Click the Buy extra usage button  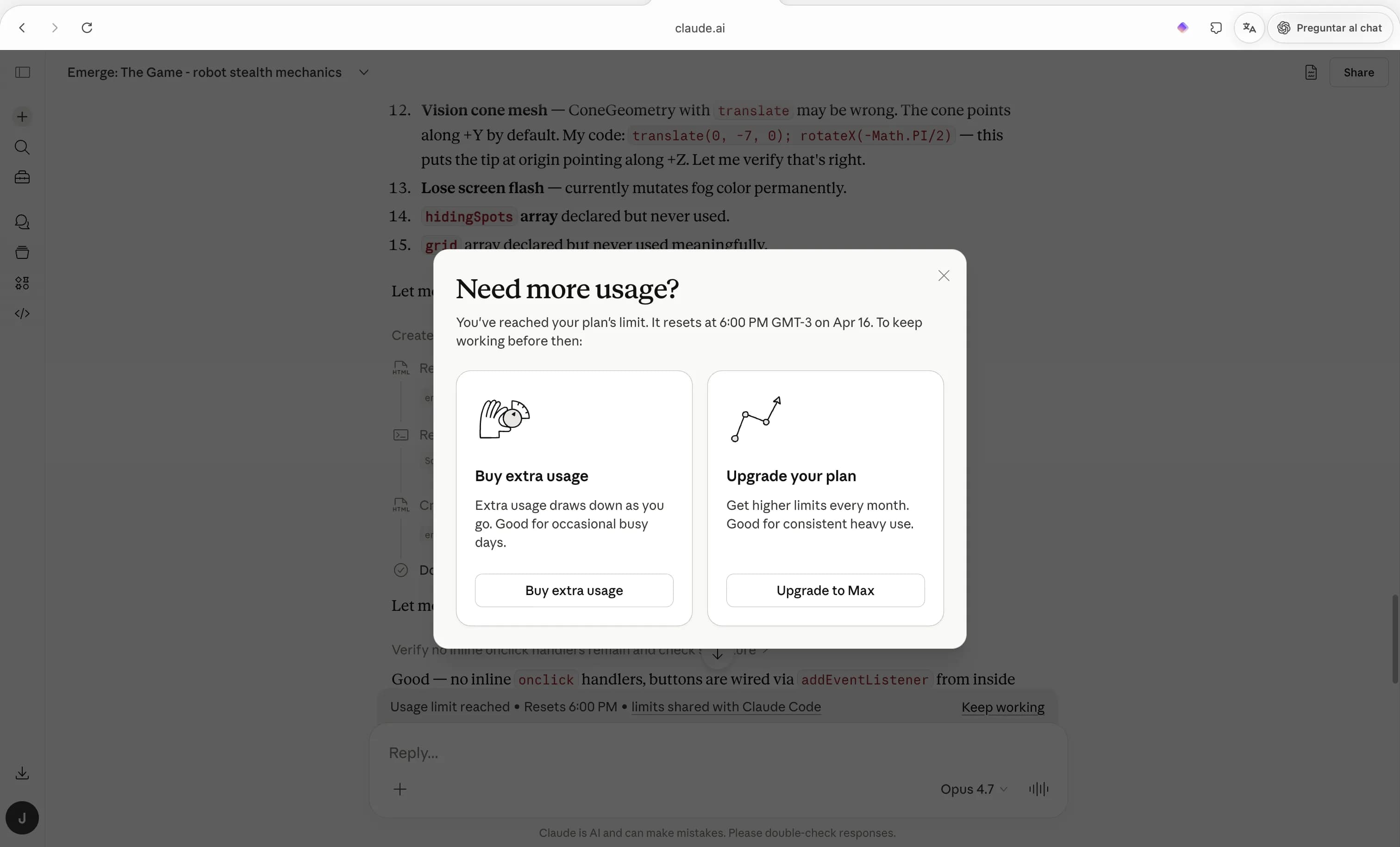click(x=574, y=590)
